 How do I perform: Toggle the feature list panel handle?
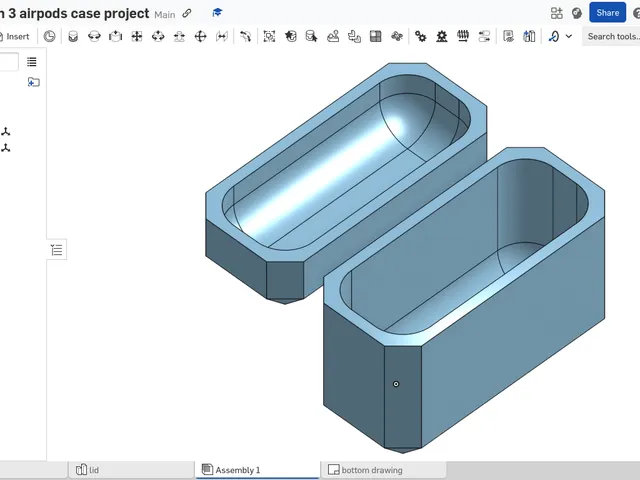click(x=57, y=249)
